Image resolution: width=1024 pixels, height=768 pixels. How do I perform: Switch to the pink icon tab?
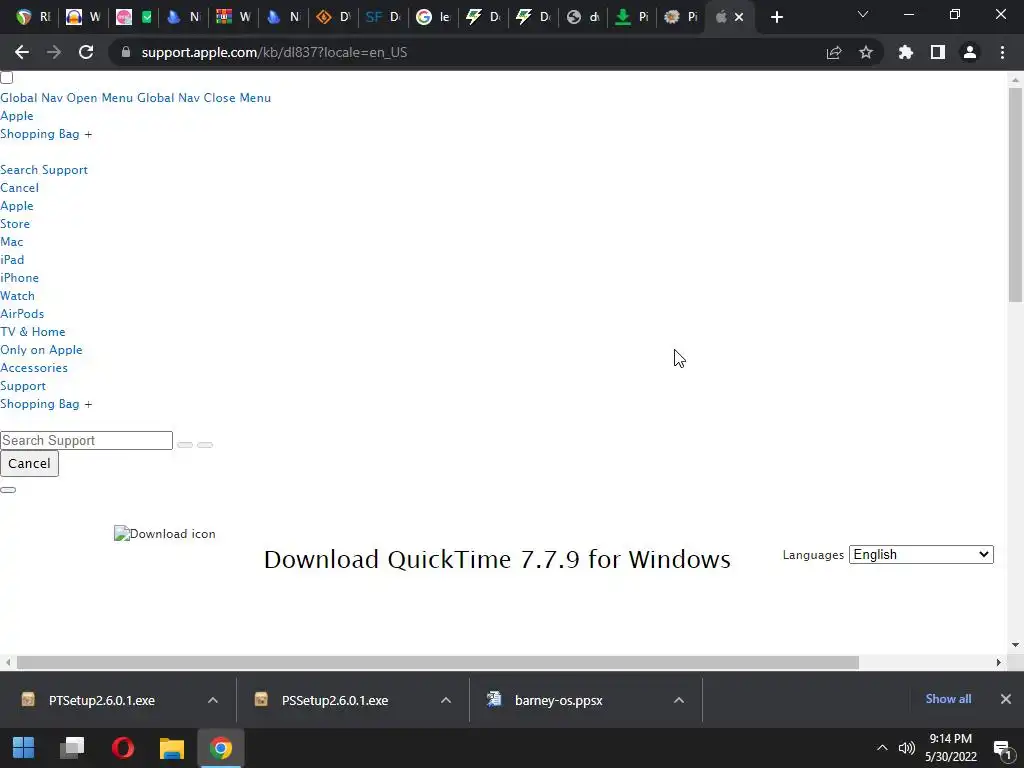click(123, 18)
